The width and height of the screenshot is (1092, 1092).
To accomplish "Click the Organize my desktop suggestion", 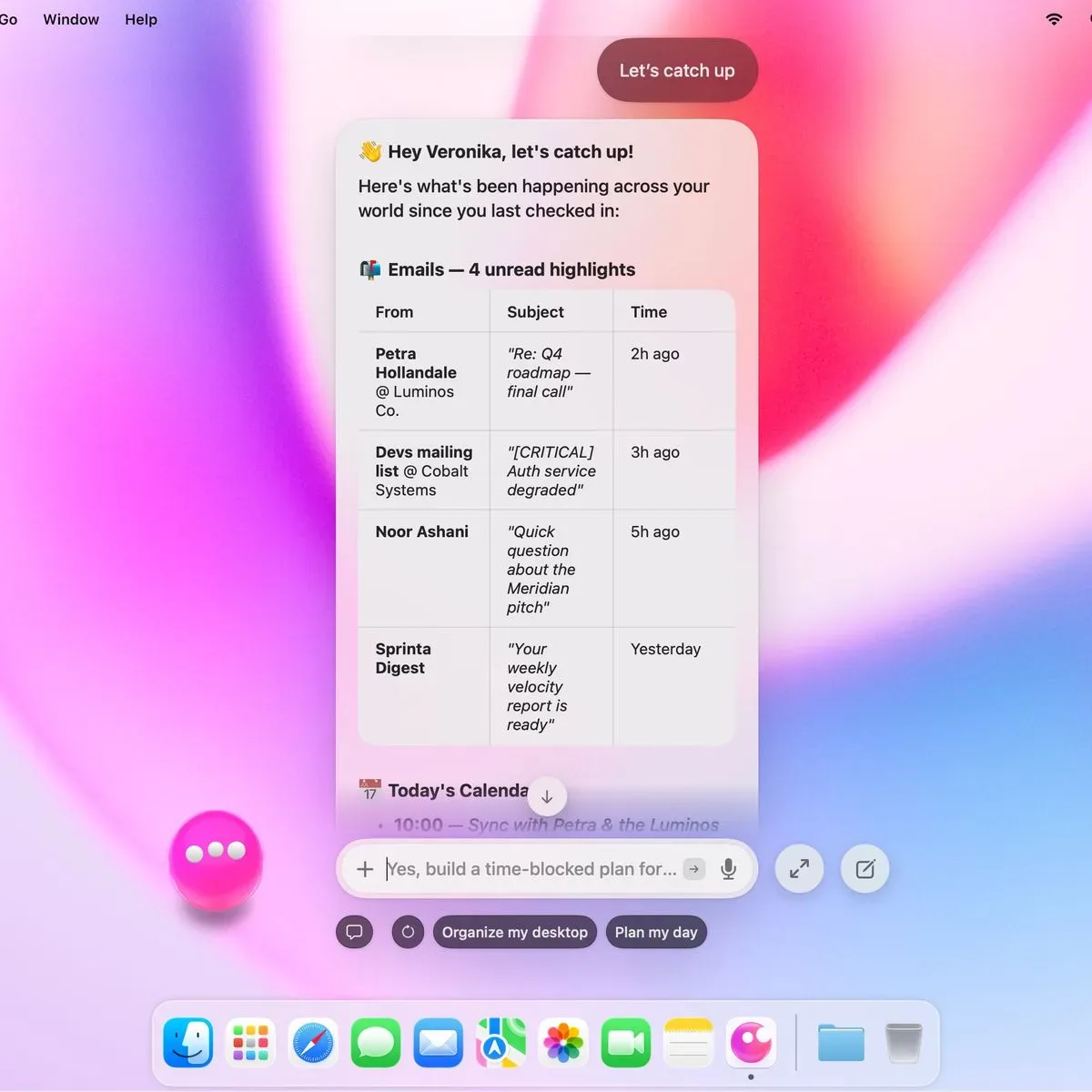I will [x=515, y=932].
